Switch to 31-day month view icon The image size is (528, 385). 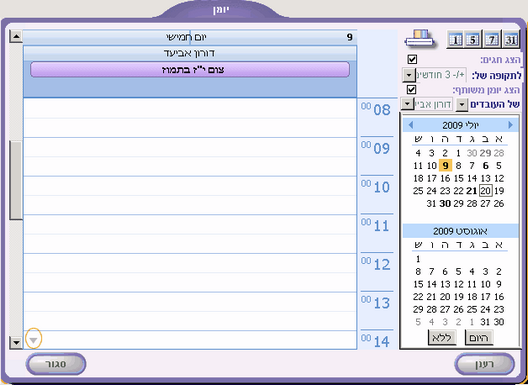[510, 40]
